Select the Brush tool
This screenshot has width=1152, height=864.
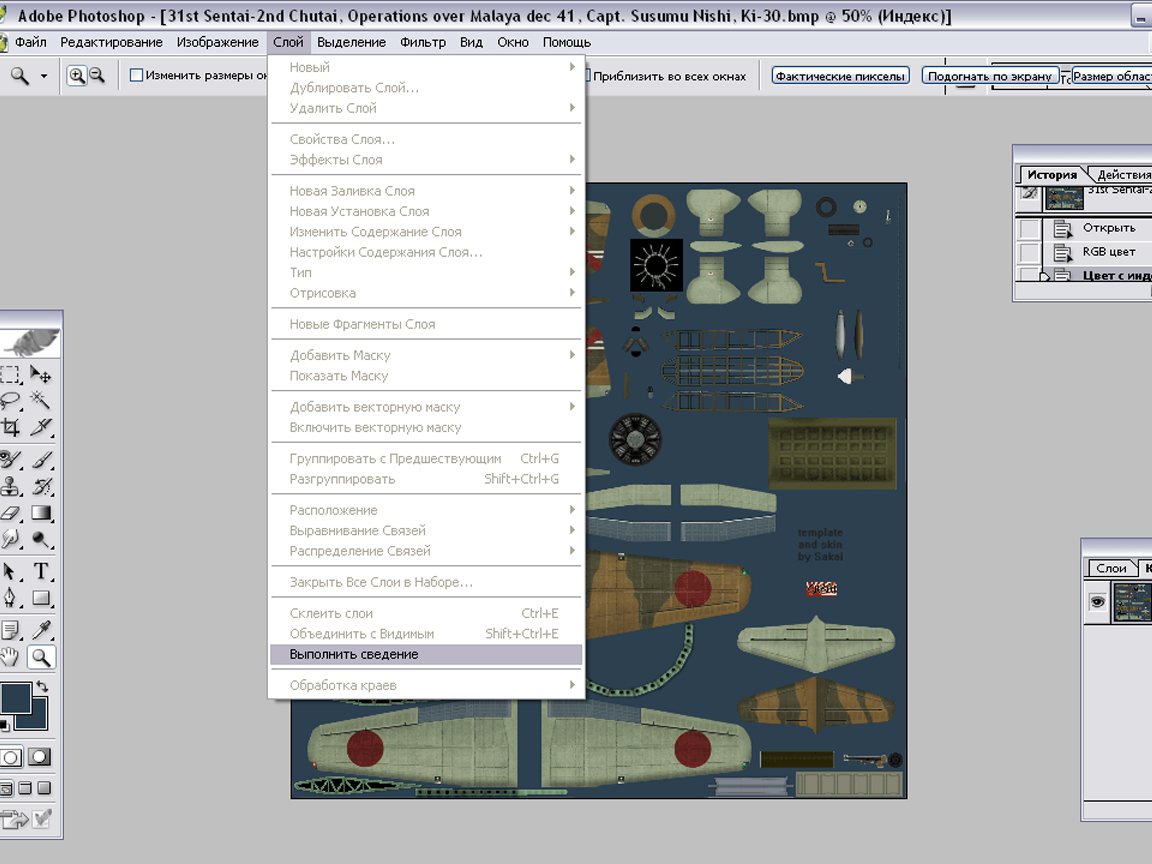coord(41,460)
